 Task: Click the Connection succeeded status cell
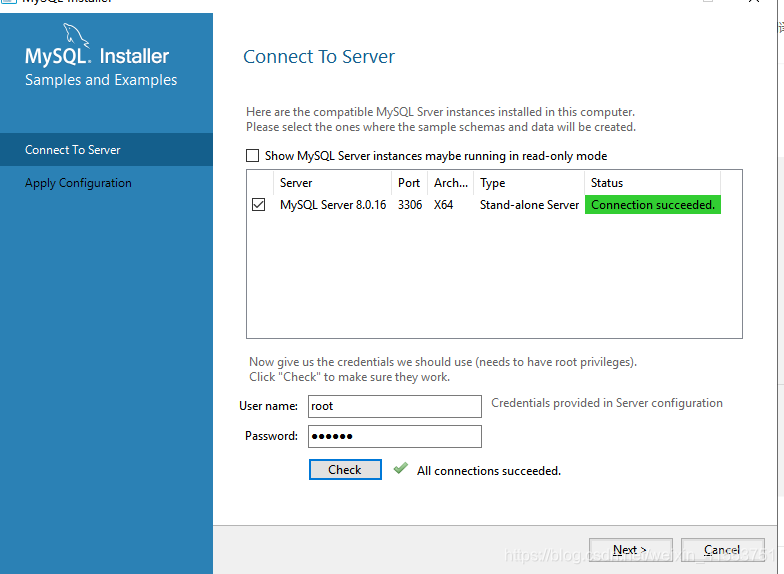[653, 204]
